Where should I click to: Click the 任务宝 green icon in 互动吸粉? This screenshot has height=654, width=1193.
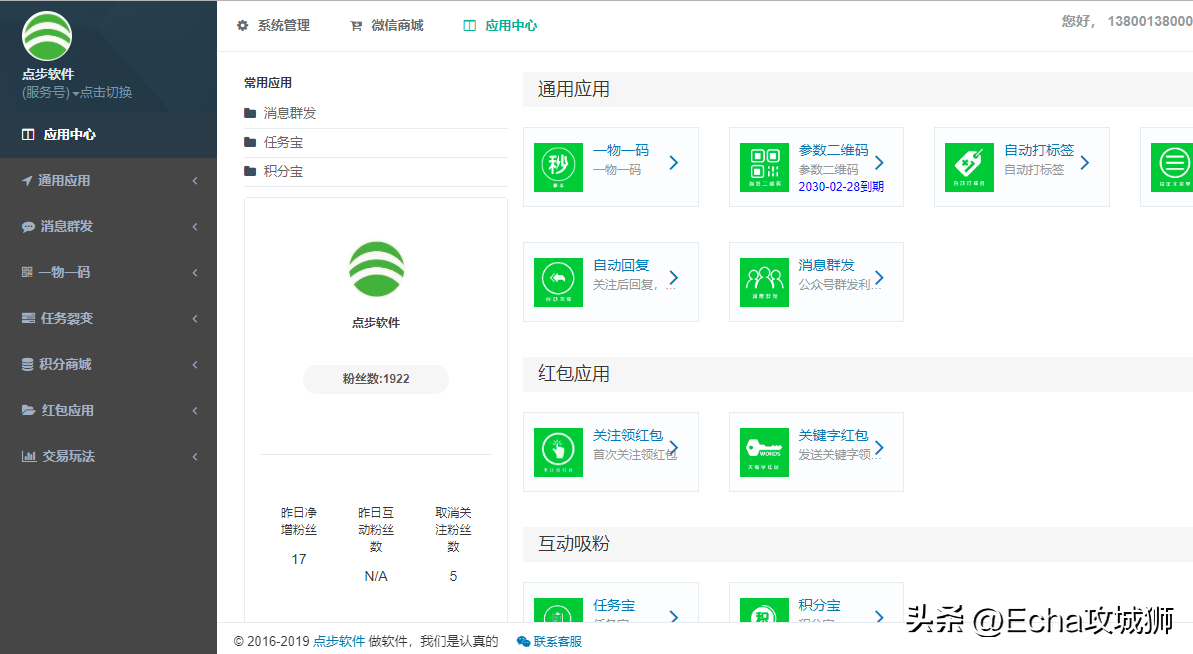click(558, 611)
